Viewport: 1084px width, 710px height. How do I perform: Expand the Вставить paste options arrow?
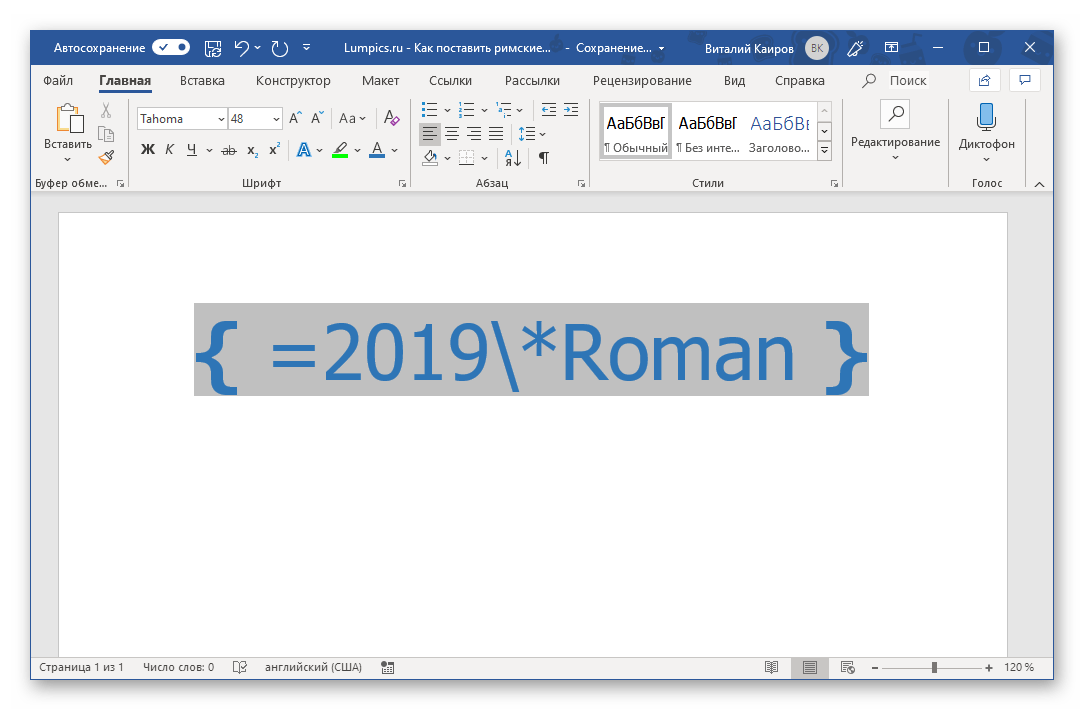coord(68,160)
